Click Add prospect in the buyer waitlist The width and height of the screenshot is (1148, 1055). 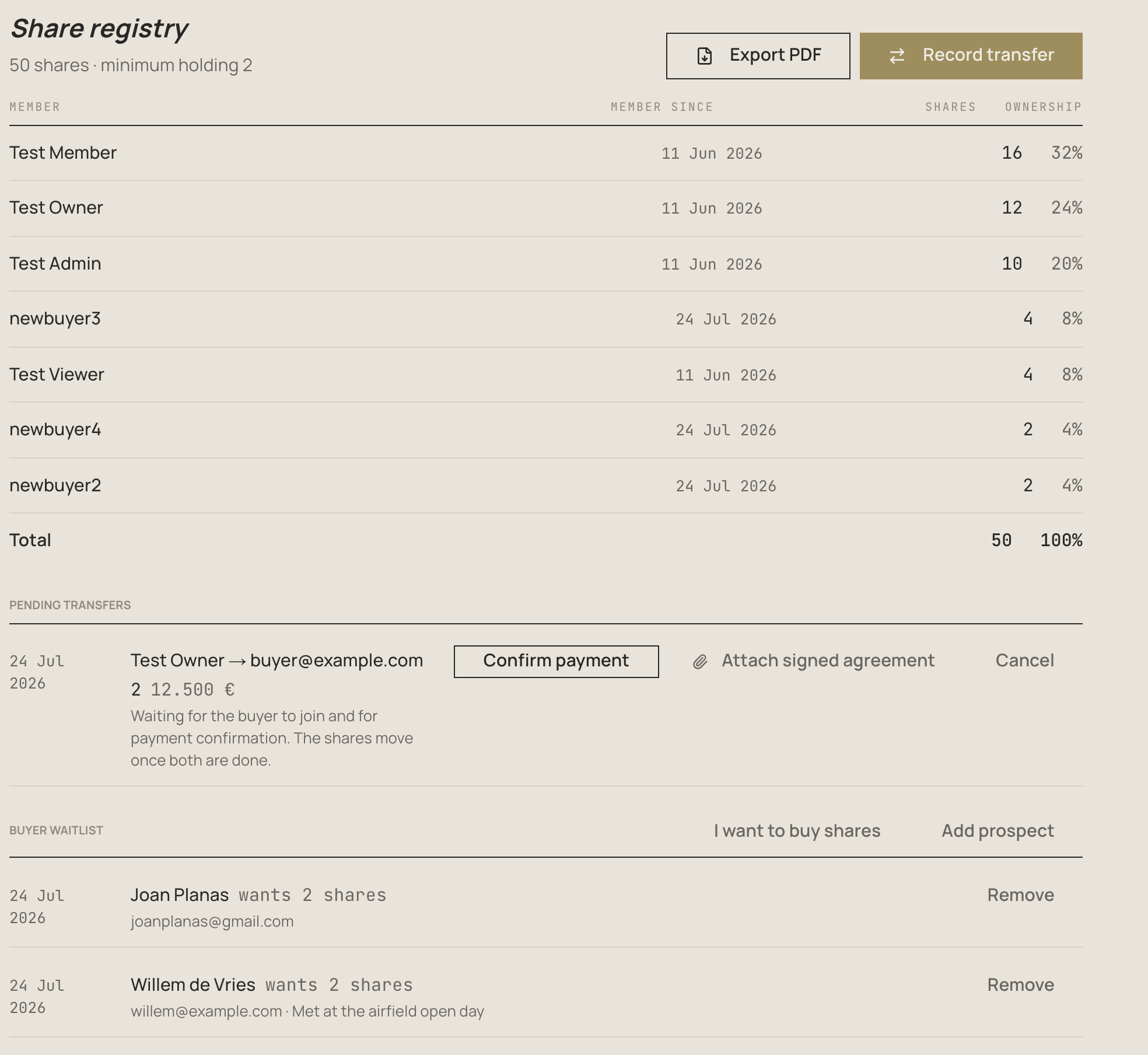998,831
